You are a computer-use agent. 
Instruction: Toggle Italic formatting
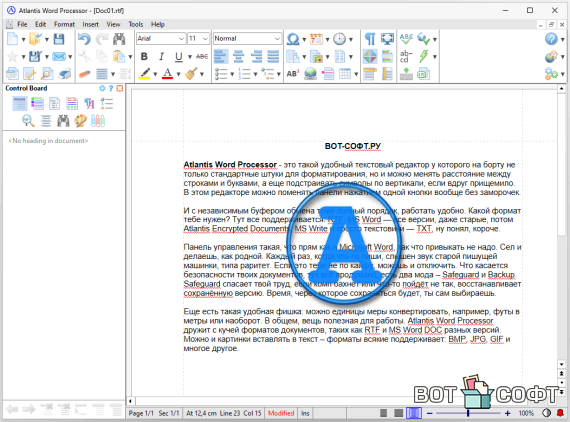point(161,56)
